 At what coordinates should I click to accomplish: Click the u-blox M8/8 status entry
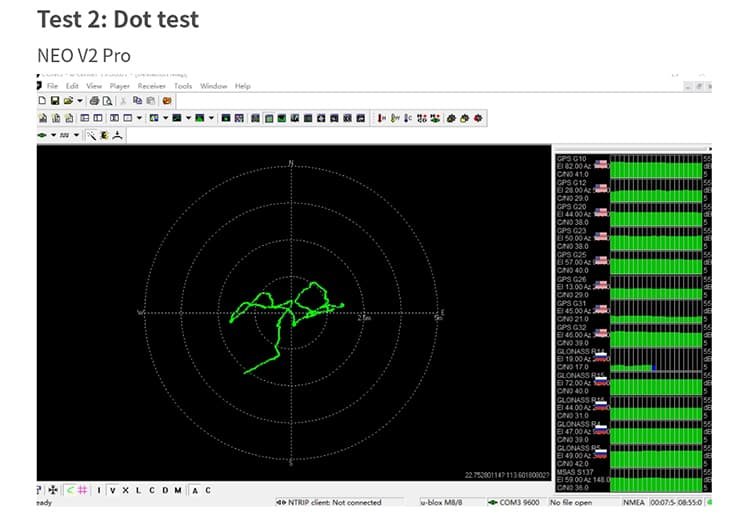(x=441, y=502)
